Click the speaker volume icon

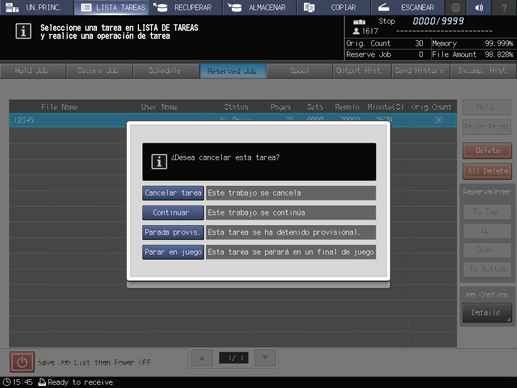pos(479,7)
